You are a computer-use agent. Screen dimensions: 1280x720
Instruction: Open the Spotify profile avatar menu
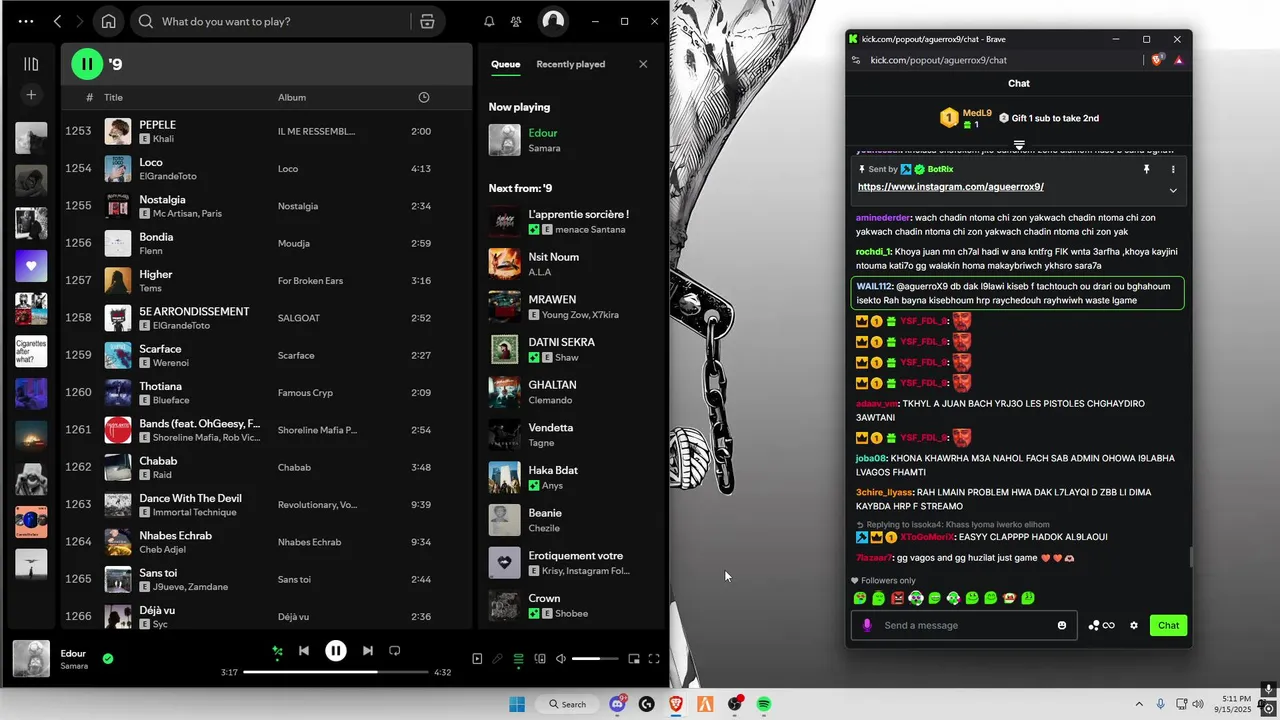point(553,21)
